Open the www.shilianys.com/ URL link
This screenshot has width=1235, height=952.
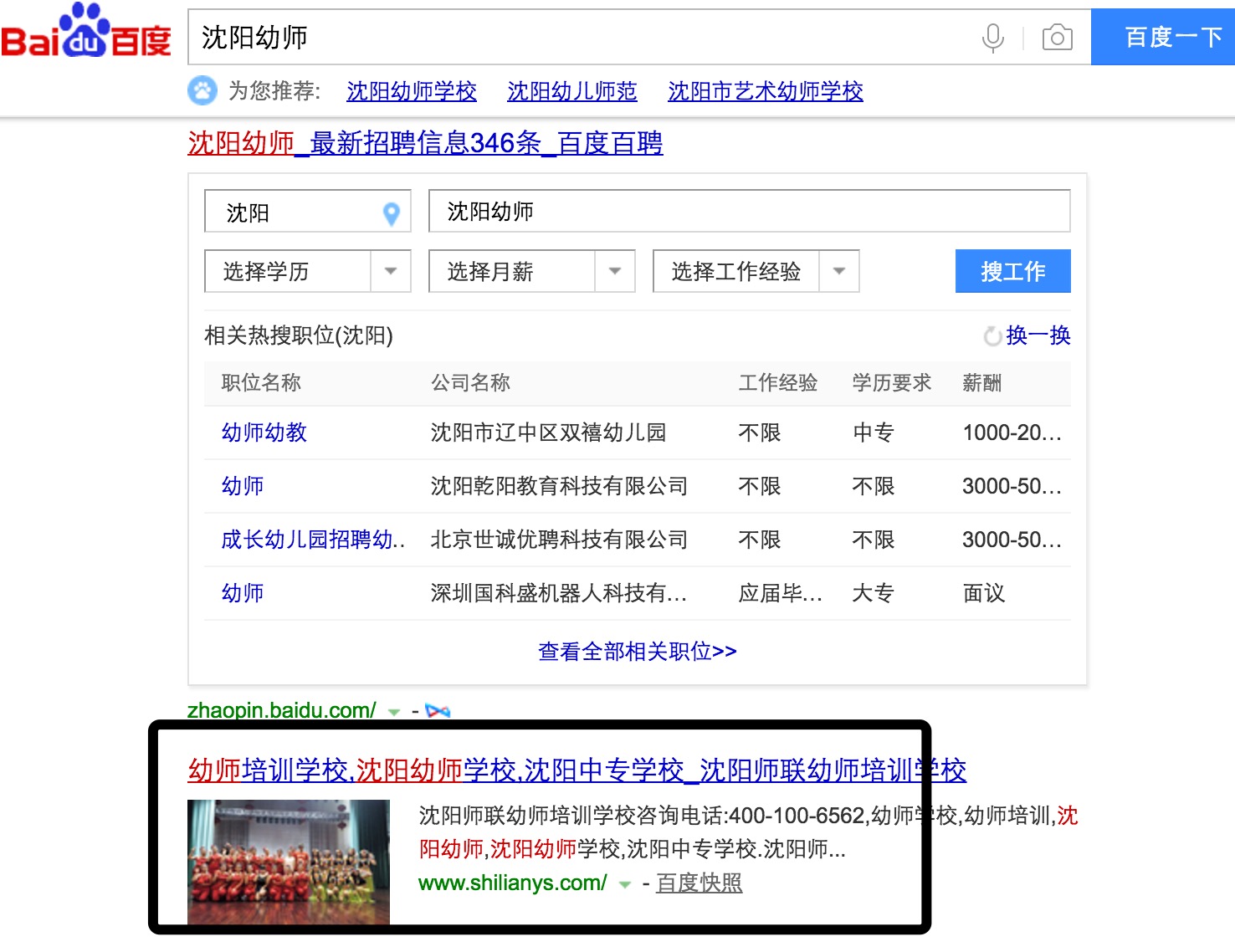click(x=513, y=883)
